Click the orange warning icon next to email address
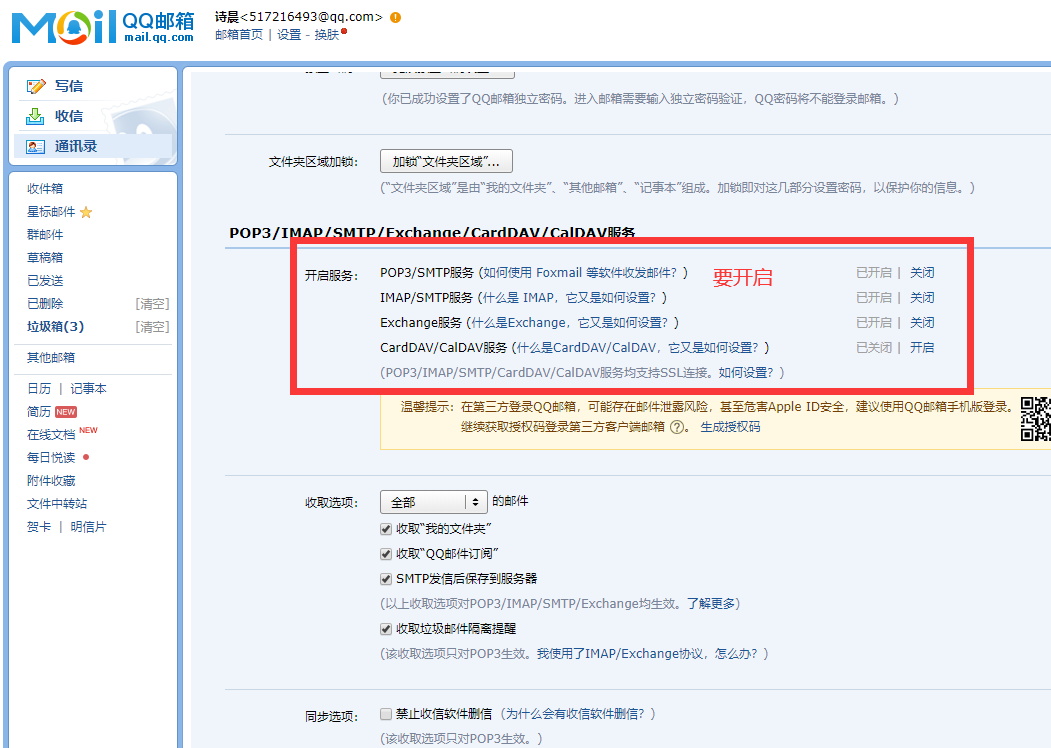The image size is (1051, 748). coord(396,17)
